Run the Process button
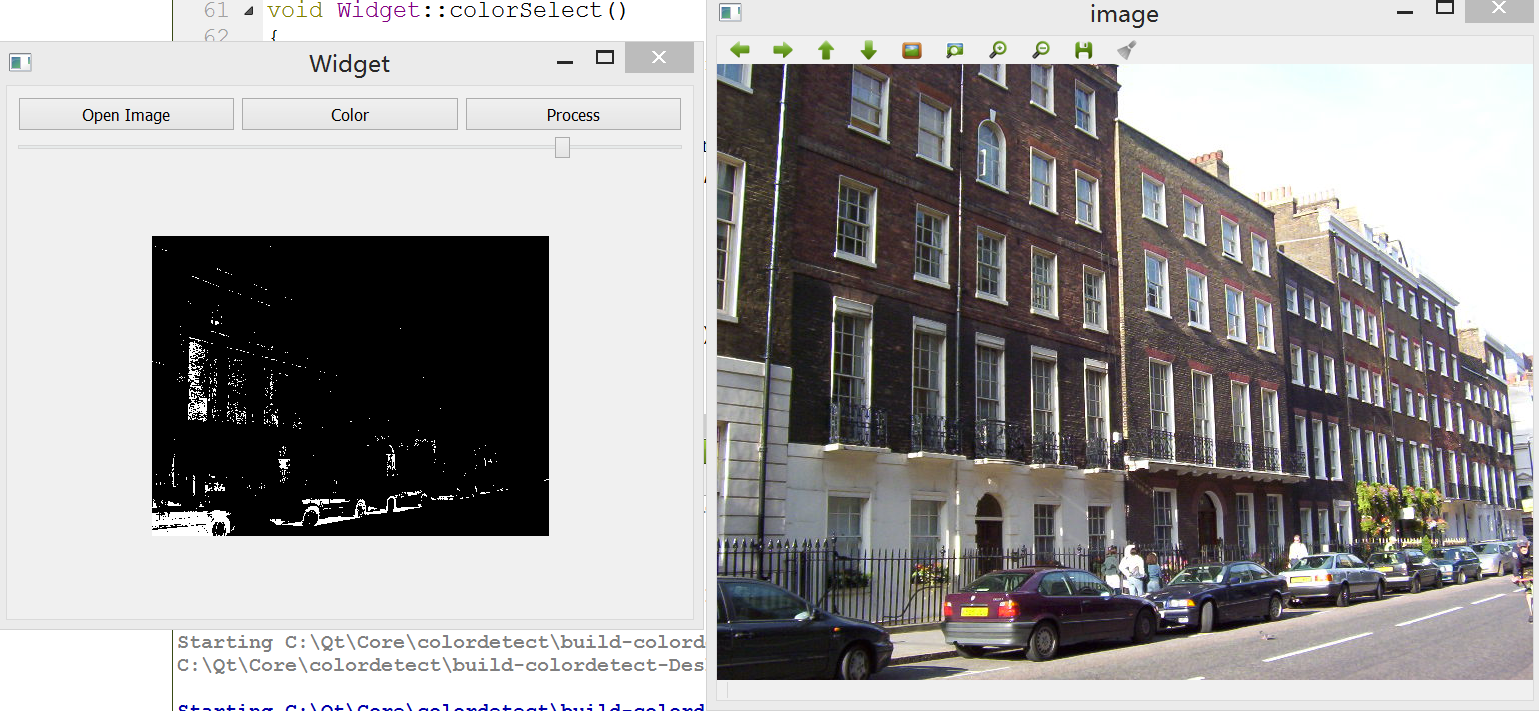1539x711 pixels. (x=573, y=115)
